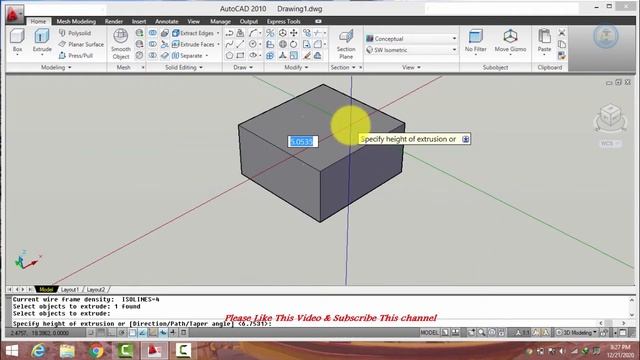640x360 pixels.
Task: Open the SW Isometric view dropdown
Action: 411,50
